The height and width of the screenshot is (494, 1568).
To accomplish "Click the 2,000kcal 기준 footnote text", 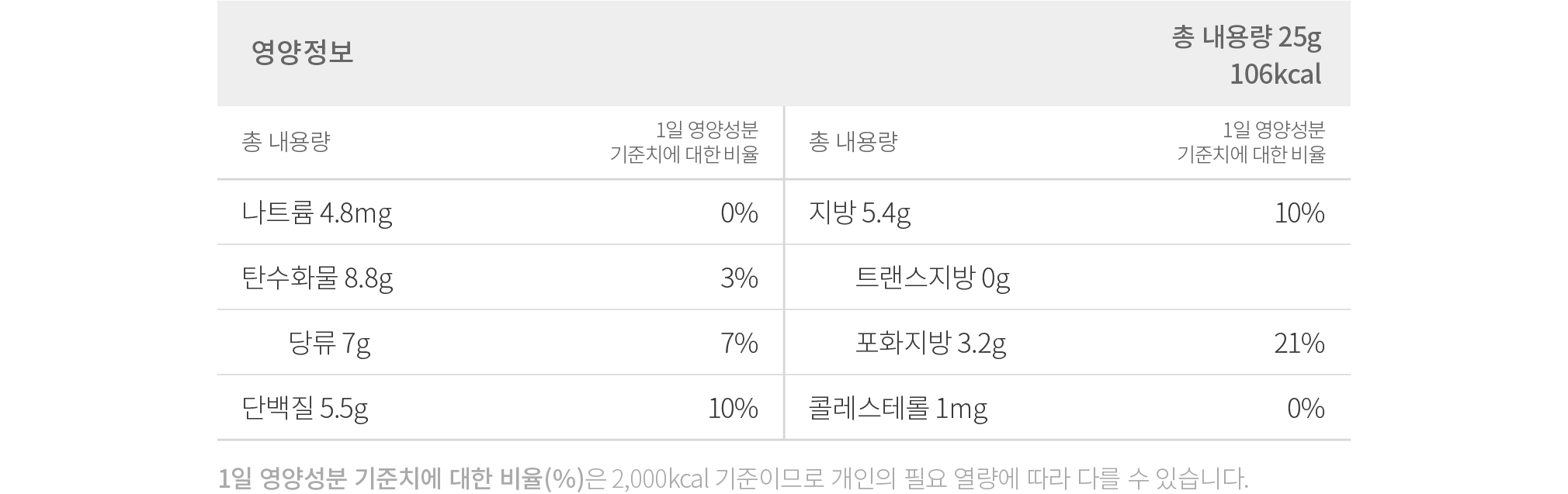I will click(686, 478).
